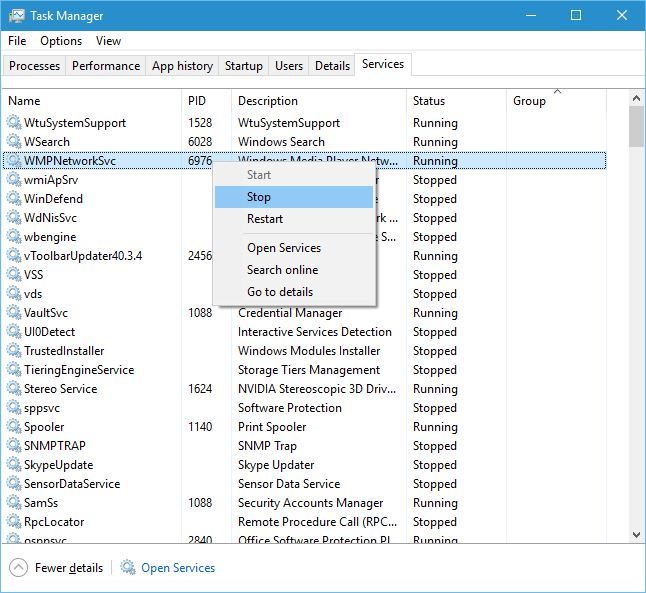This screenshot has width=646, height=593.
Task: Click the gear icon beside WSearch
Action: tap(14, 141)
